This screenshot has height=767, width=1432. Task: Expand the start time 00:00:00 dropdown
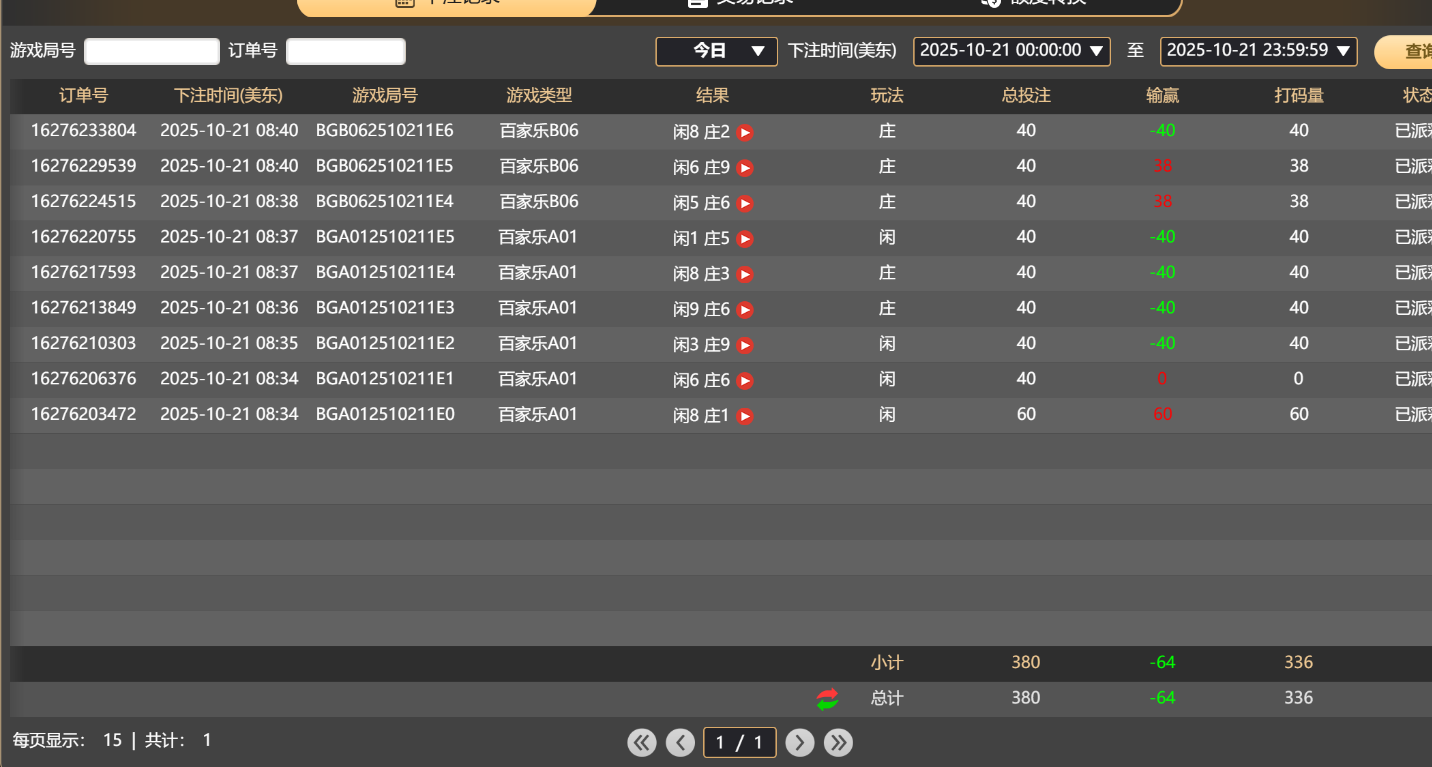[x=1011, y=51]
